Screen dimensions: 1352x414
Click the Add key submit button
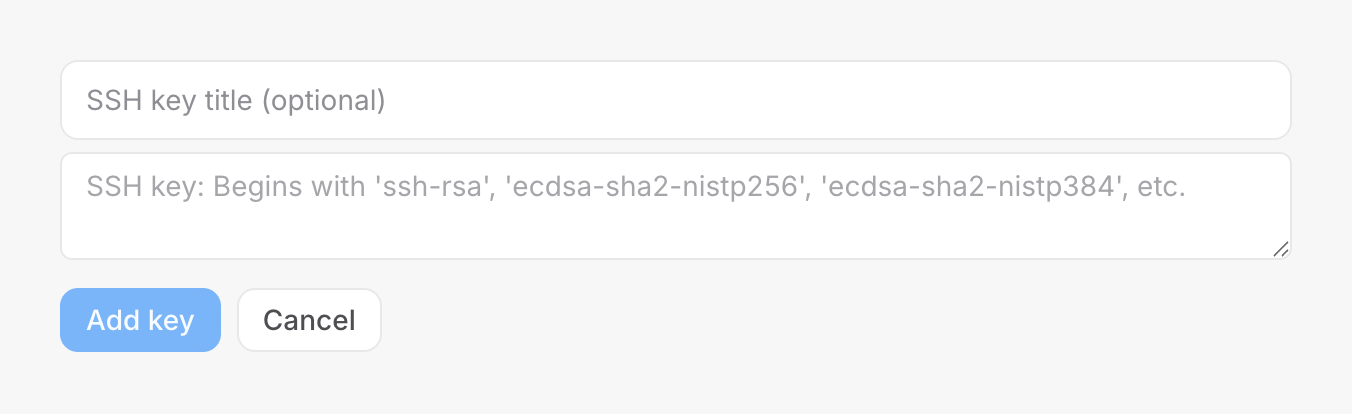(x=140, y=320)
